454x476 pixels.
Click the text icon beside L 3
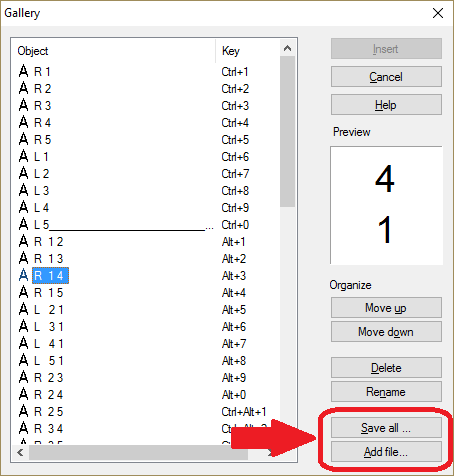[23, 190]
